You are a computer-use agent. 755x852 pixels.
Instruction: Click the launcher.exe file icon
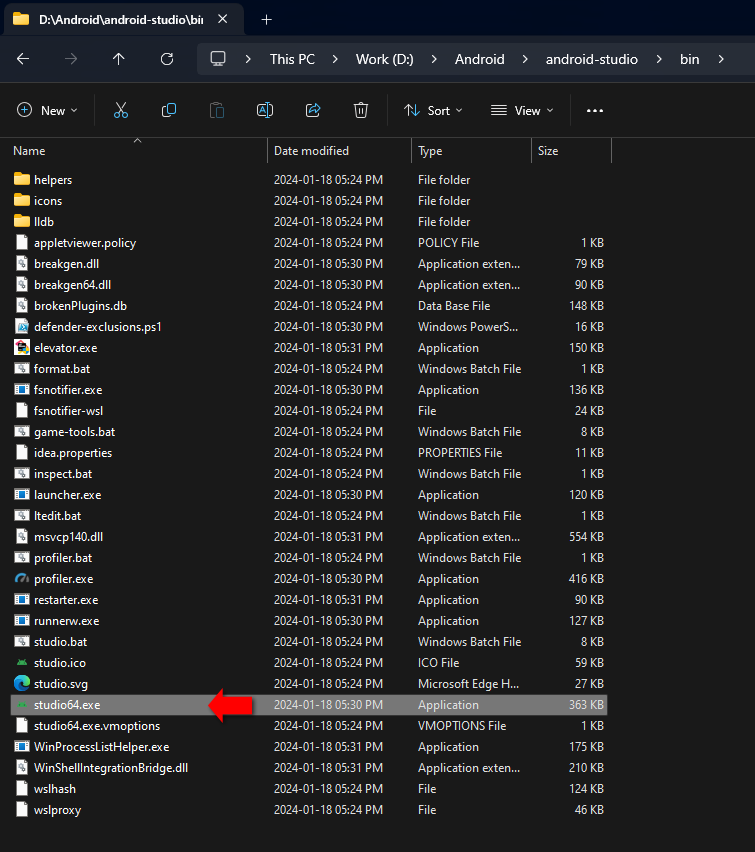tap(22, 494)
